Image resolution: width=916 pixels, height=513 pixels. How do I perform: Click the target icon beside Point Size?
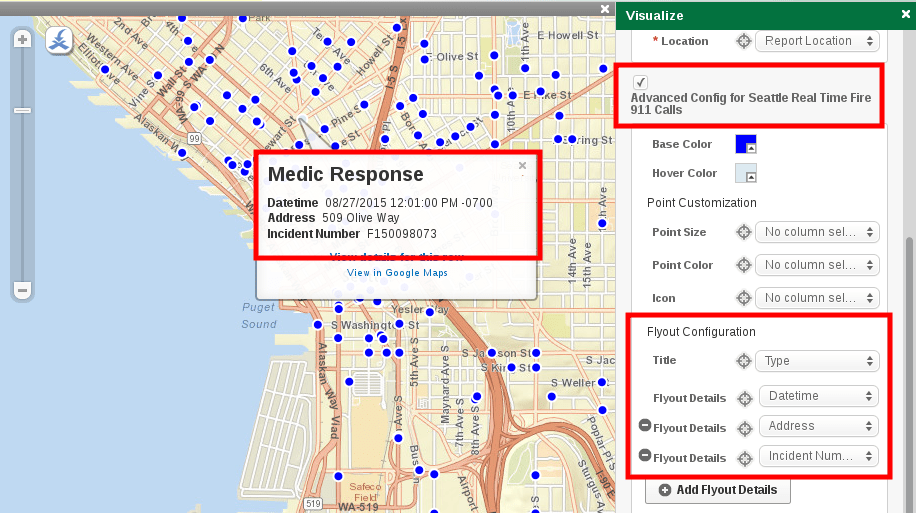coord(744,232)
